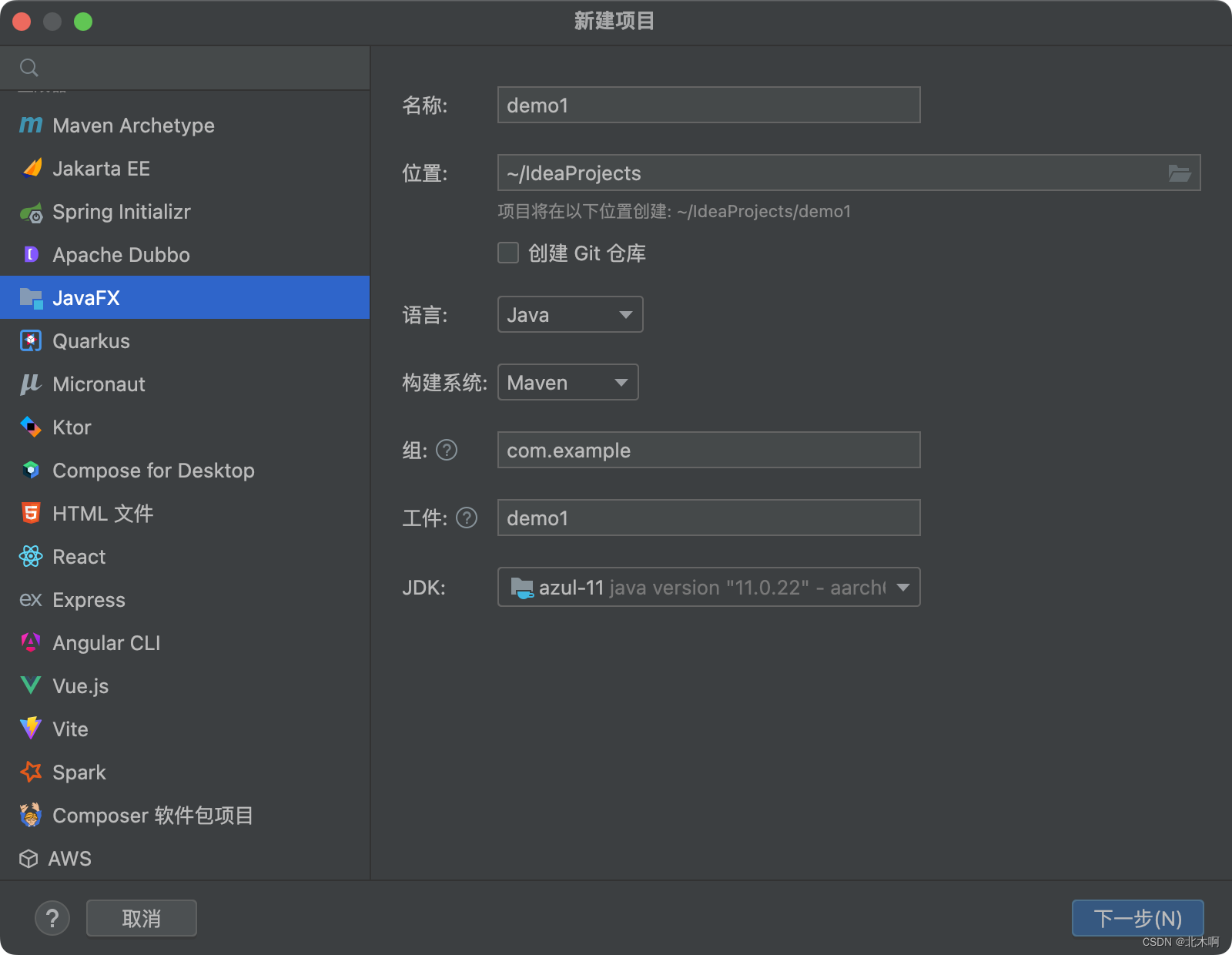This screenshot has height=955, width=1232.
Task: Select the HTML 文件 list item
Action: [x=185, y=513]
